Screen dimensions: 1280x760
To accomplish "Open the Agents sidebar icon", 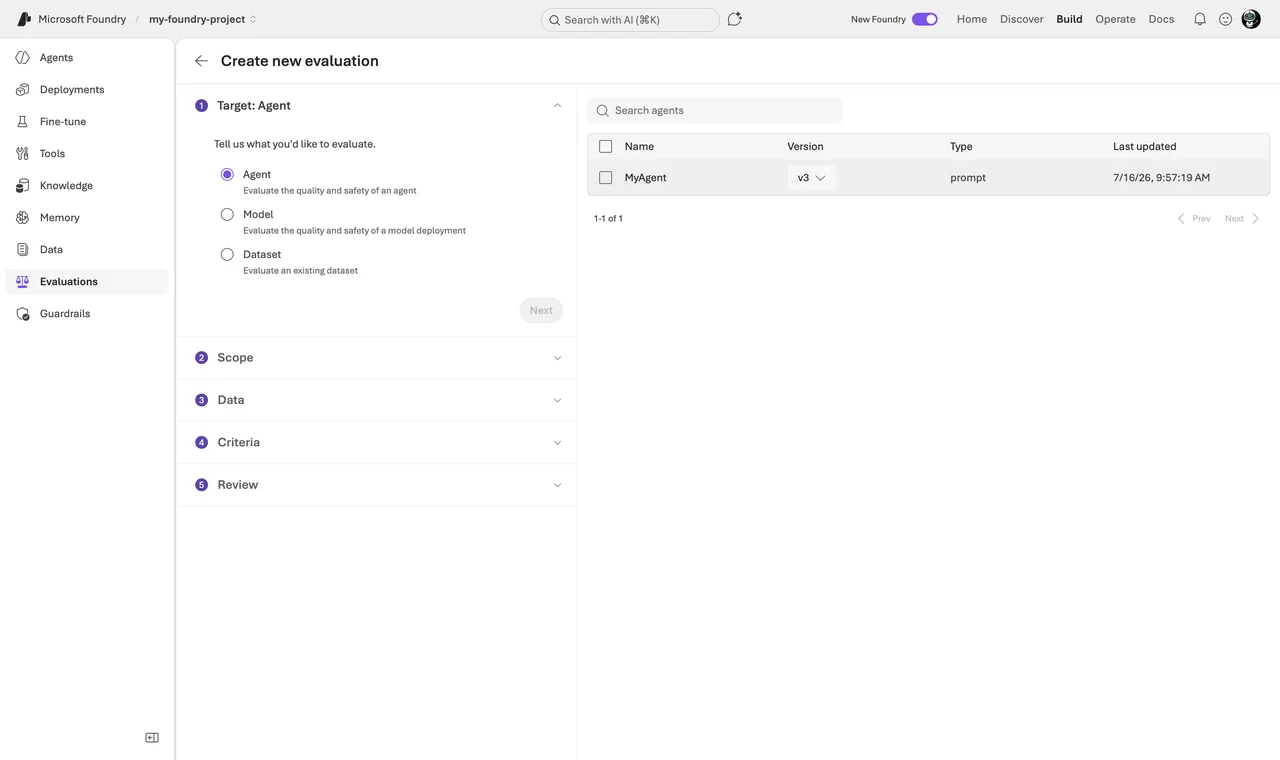I will coord(22,58).
